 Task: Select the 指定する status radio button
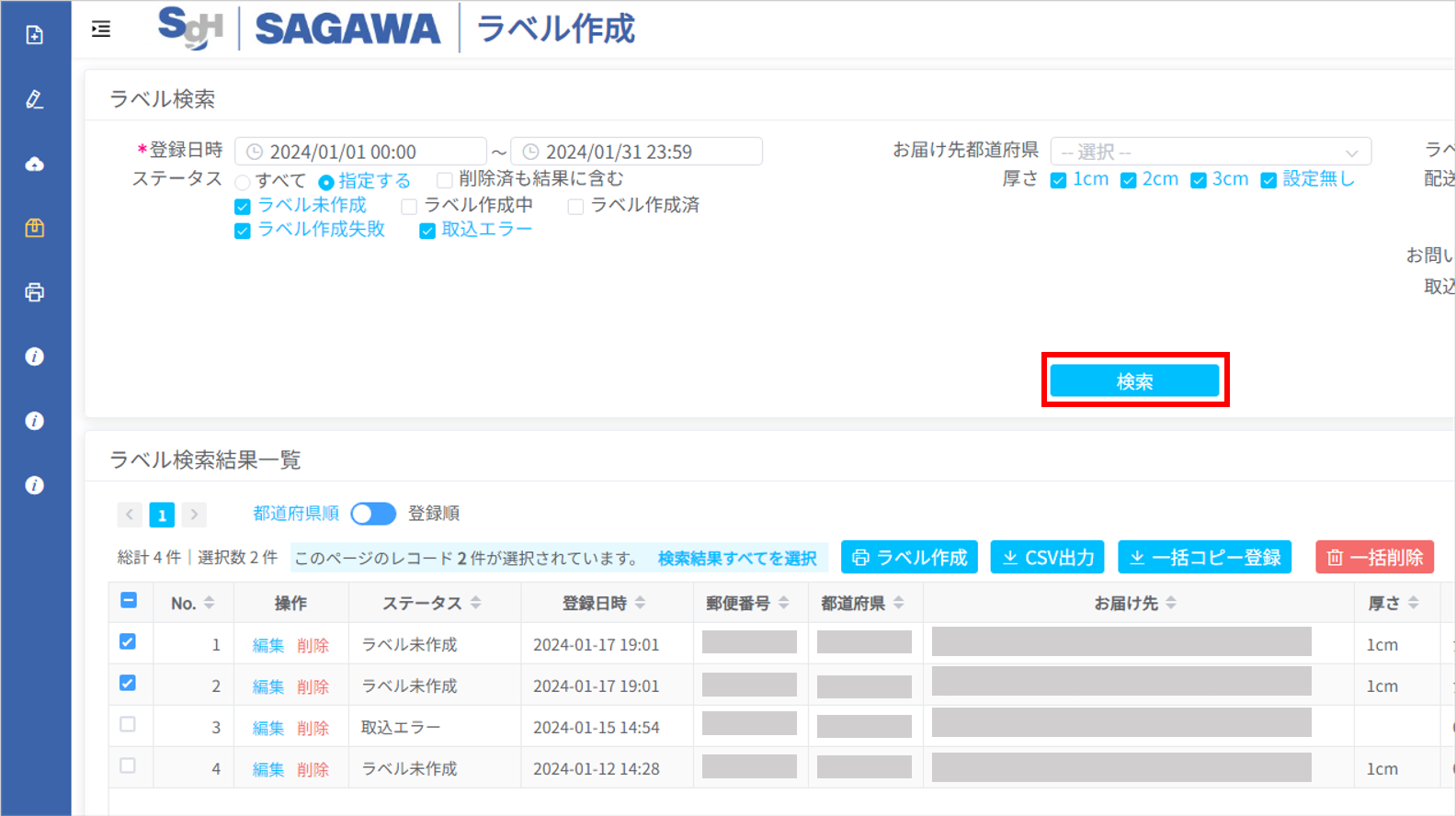point(325,182)
